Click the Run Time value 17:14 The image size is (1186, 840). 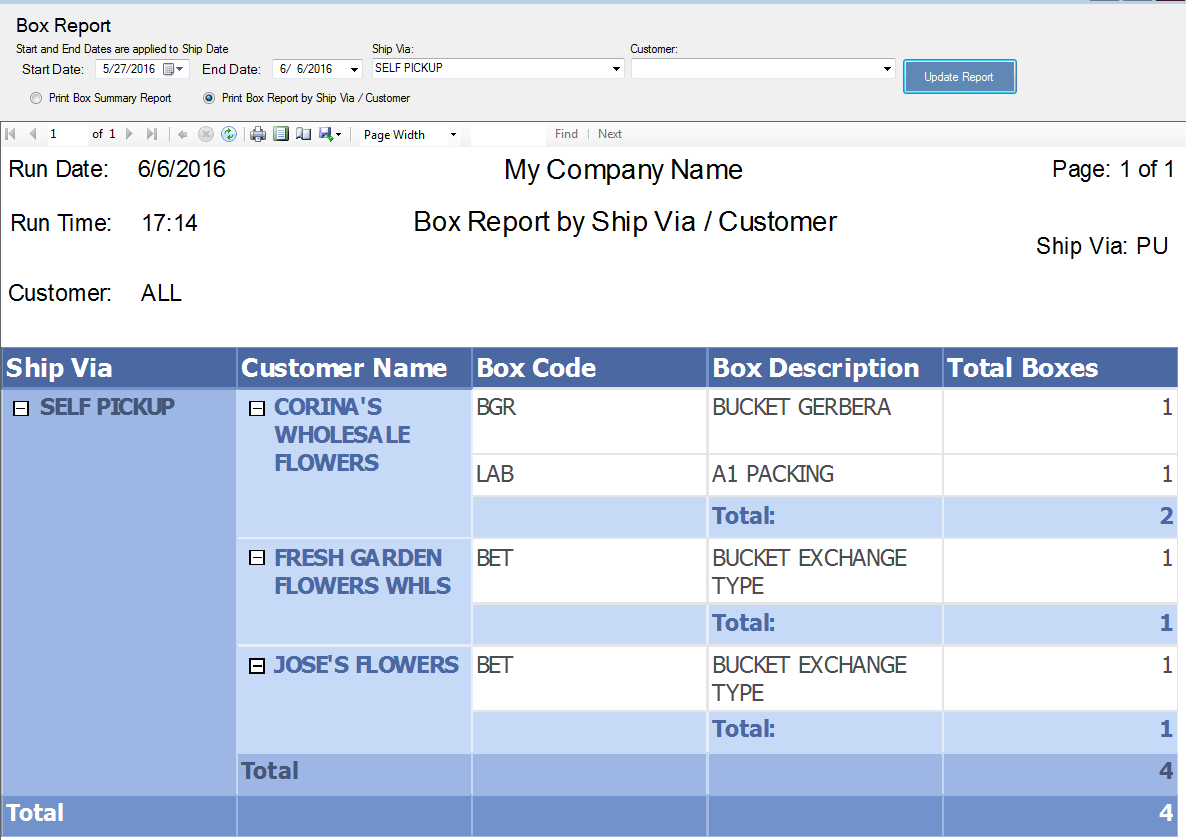click(169, 223)
